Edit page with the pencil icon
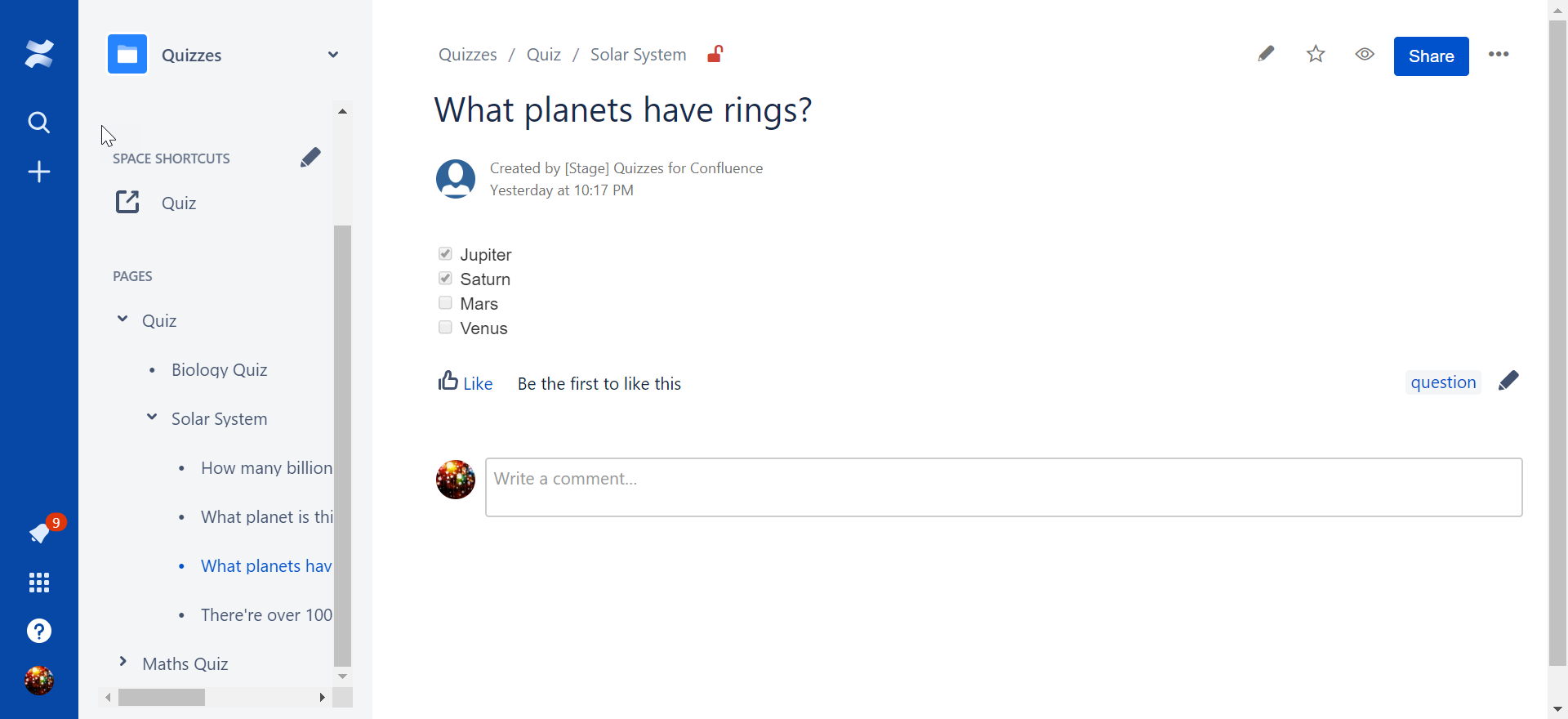Screen dimensions: 1568x719 tap(1266, 54)
